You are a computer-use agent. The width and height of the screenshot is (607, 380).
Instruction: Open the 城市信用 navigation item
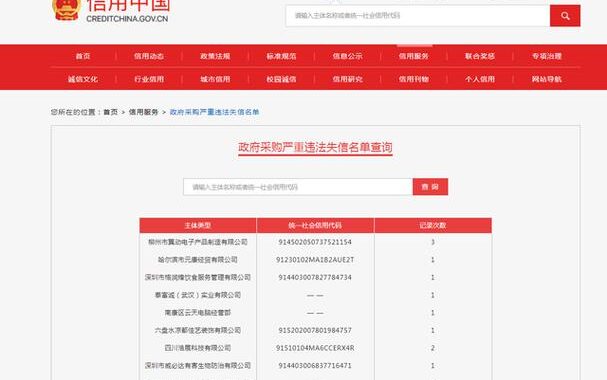[x=215, y=79]
